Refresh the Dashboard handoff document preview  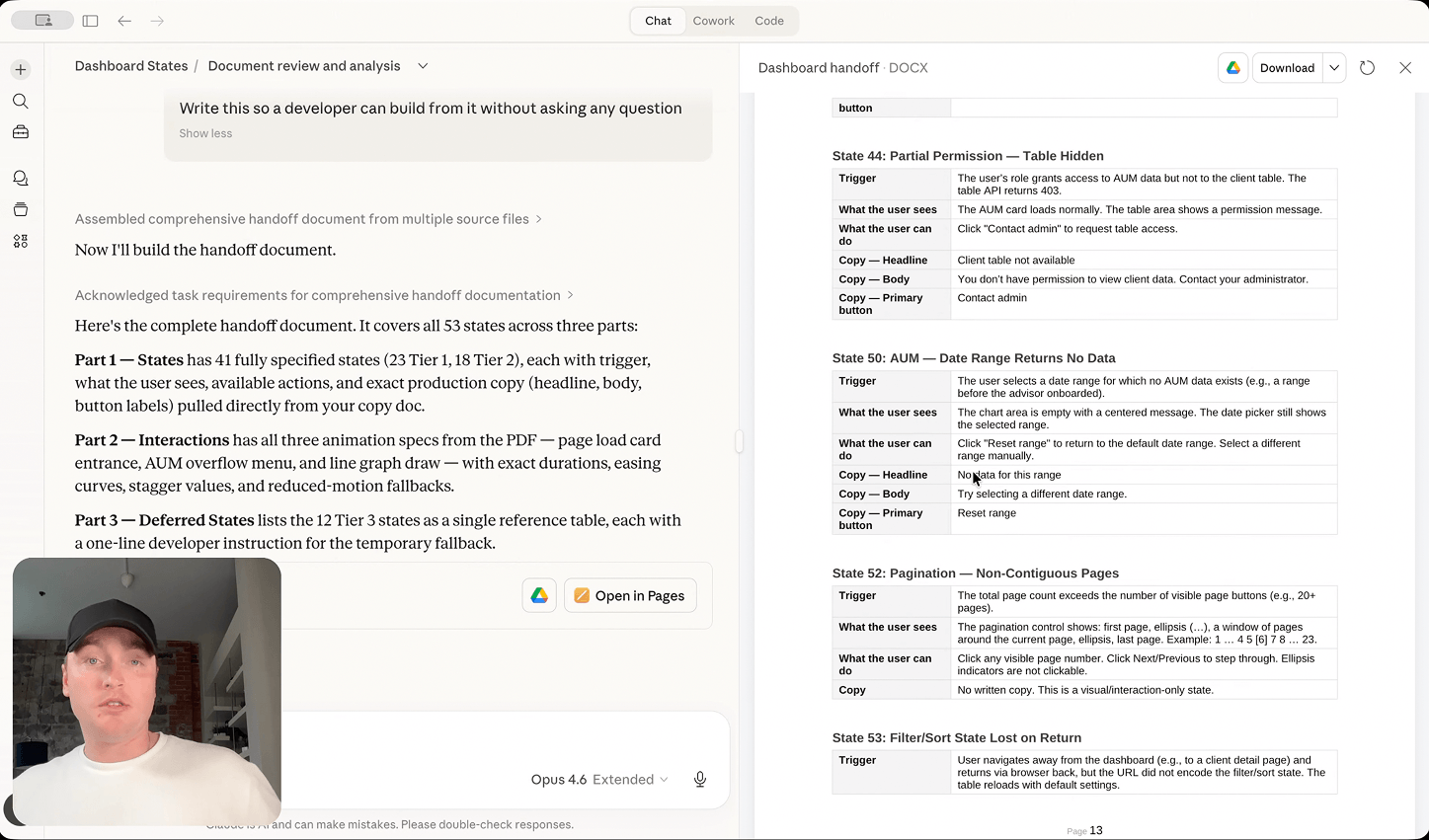tap(1367, 68)
